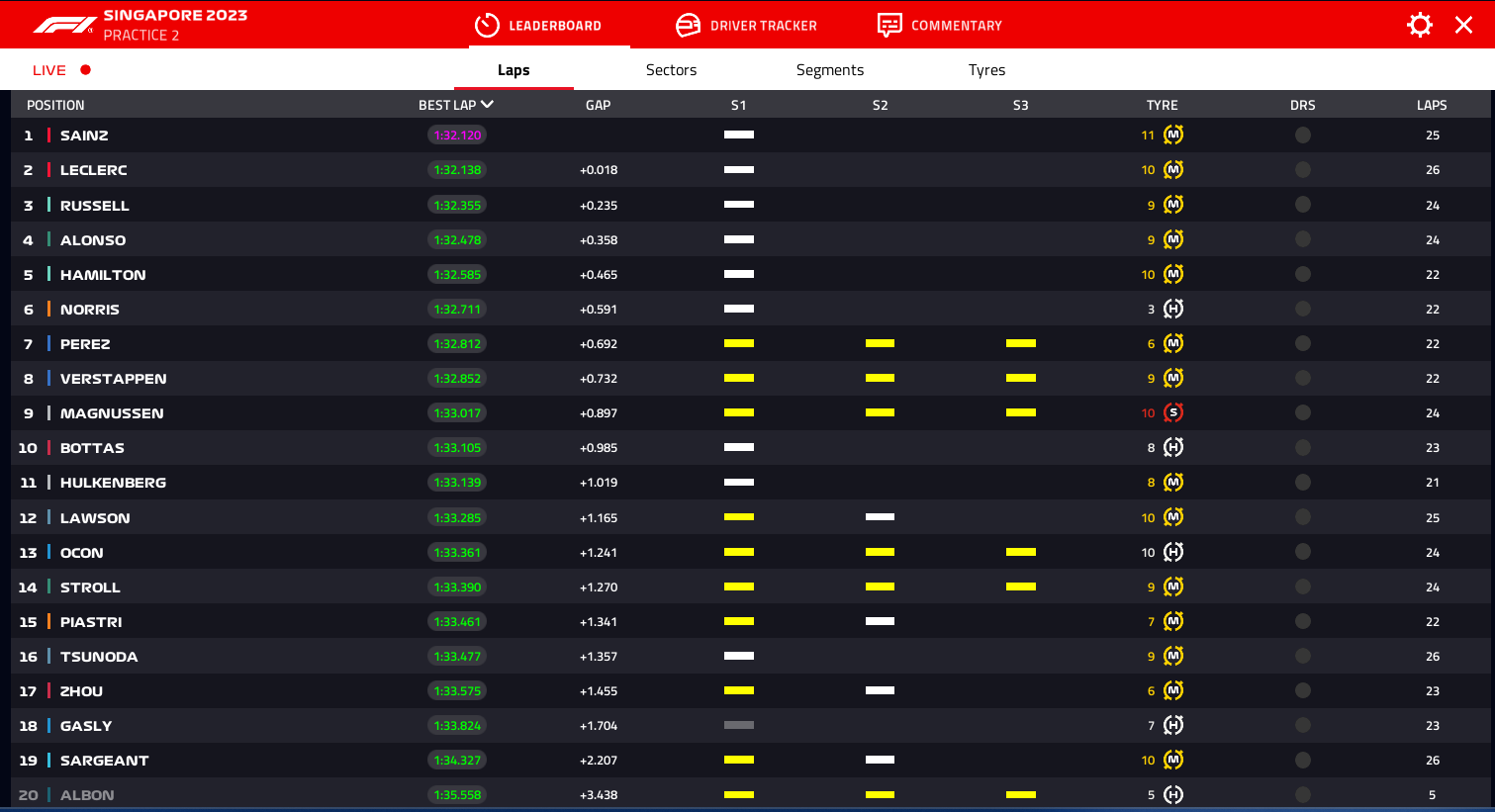Click Gasly's hard tyre icon
Screen dimensions: 1495x812
1173,725
